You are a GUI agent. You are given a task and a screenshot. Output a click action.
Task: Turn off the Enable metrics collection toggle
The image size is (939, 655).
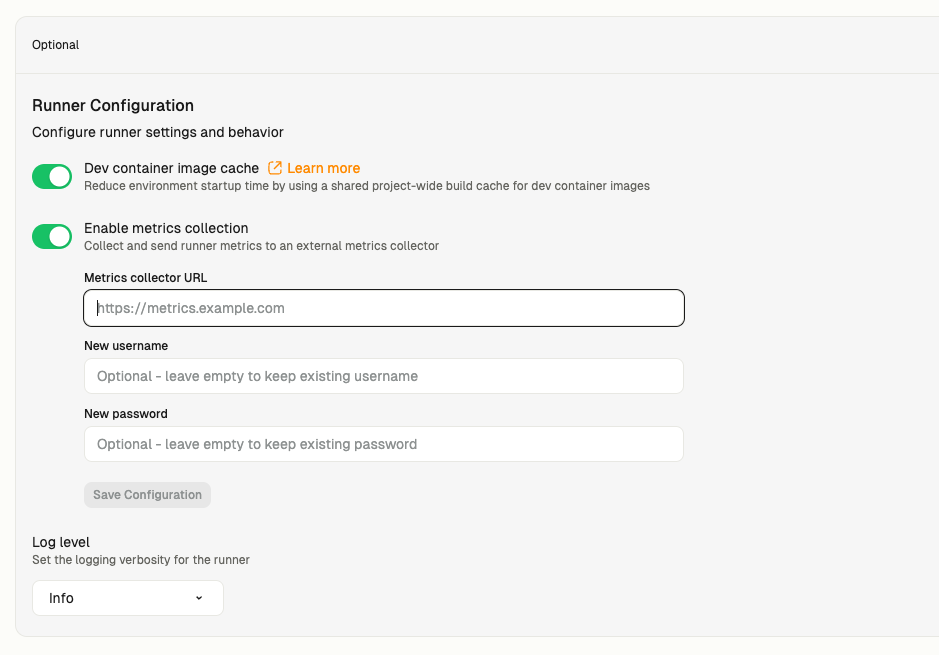(x=52, y=236)
